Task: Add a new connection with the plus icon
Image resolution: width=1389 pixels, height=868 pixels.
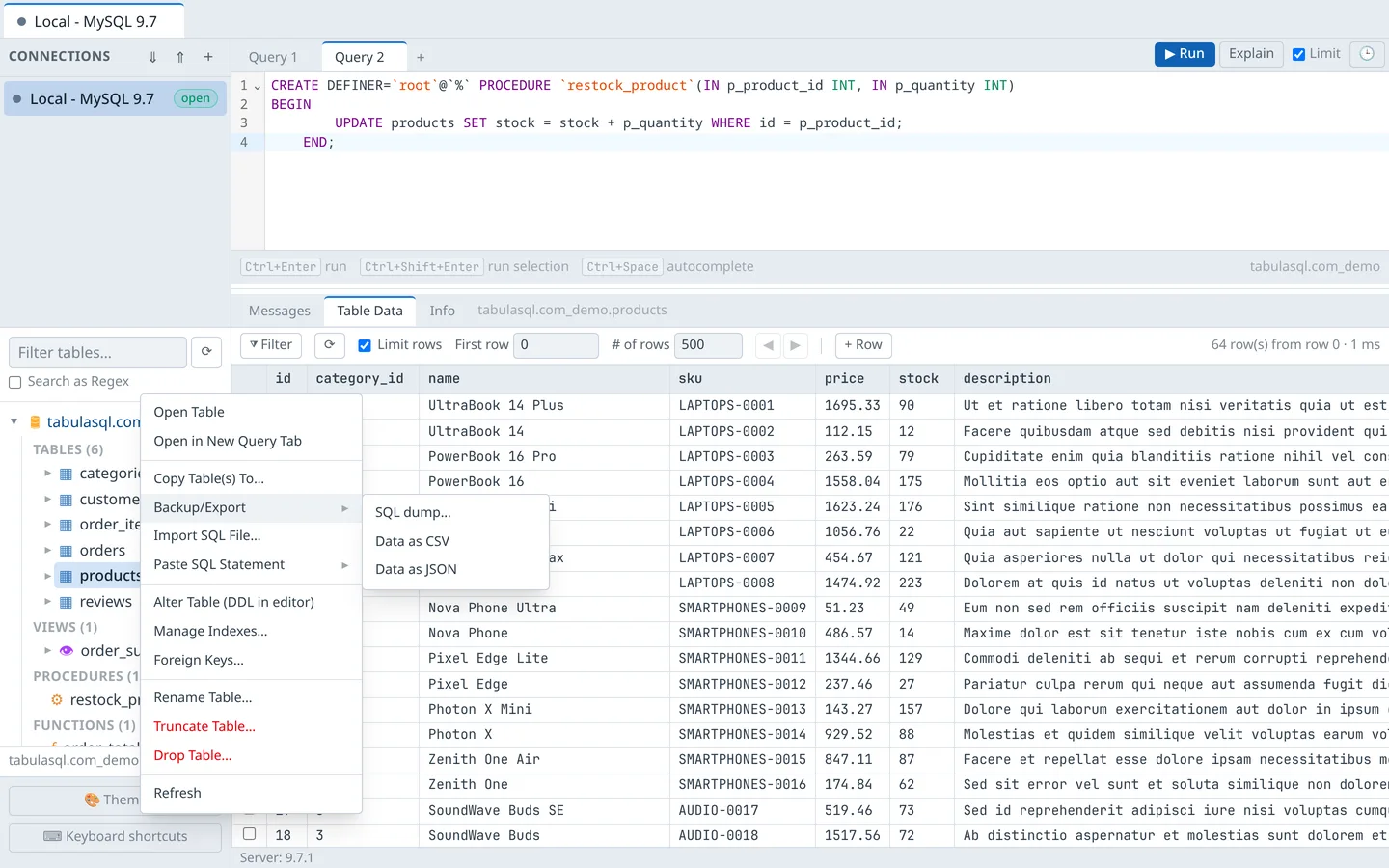Action: point(208,57)
